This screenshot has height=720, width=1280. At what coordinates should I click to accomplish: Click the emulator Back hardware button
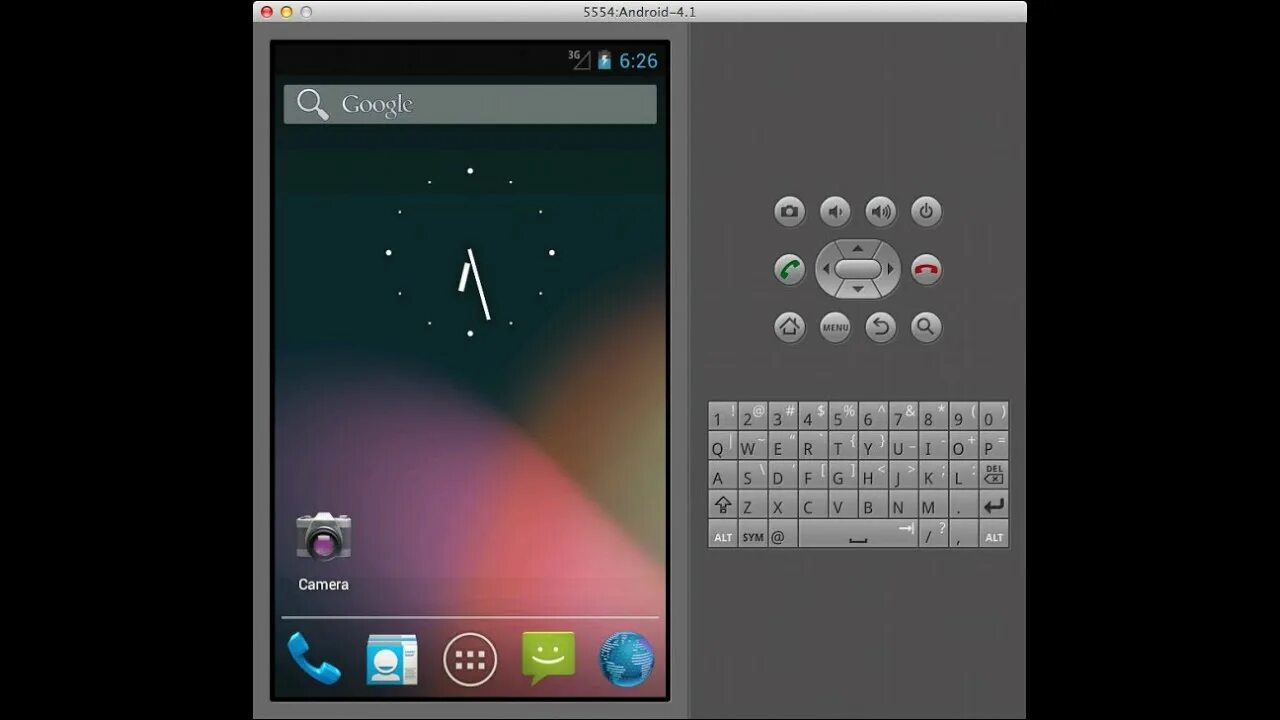point(881,327)
